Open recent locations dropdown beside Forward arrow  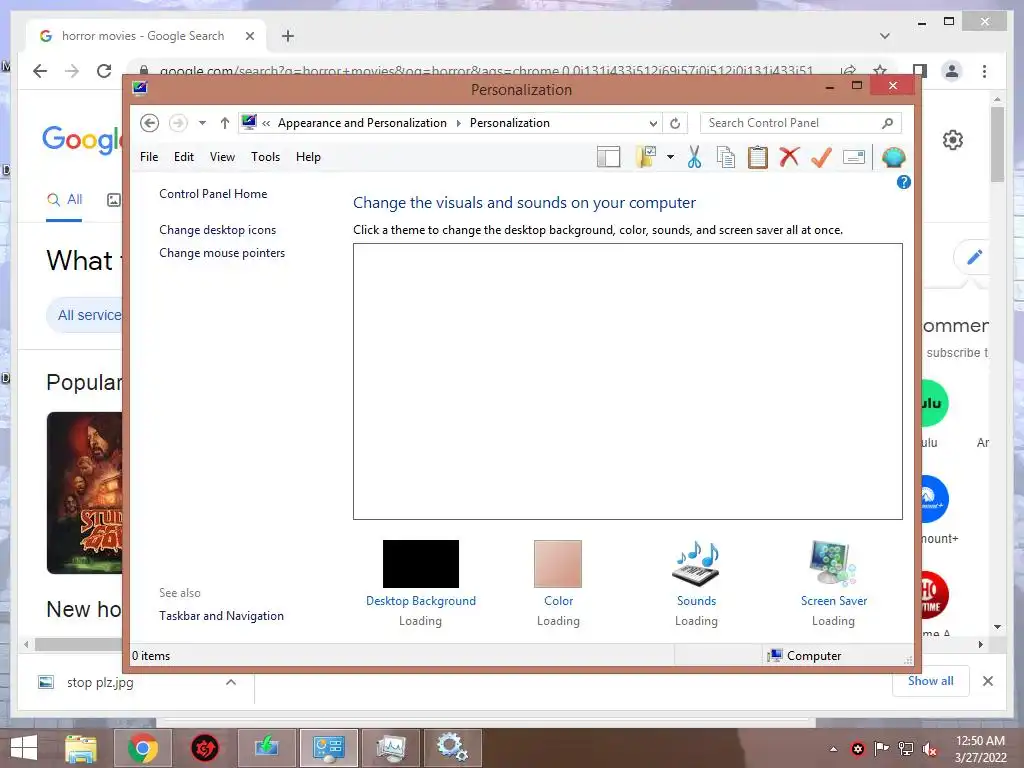202,123
